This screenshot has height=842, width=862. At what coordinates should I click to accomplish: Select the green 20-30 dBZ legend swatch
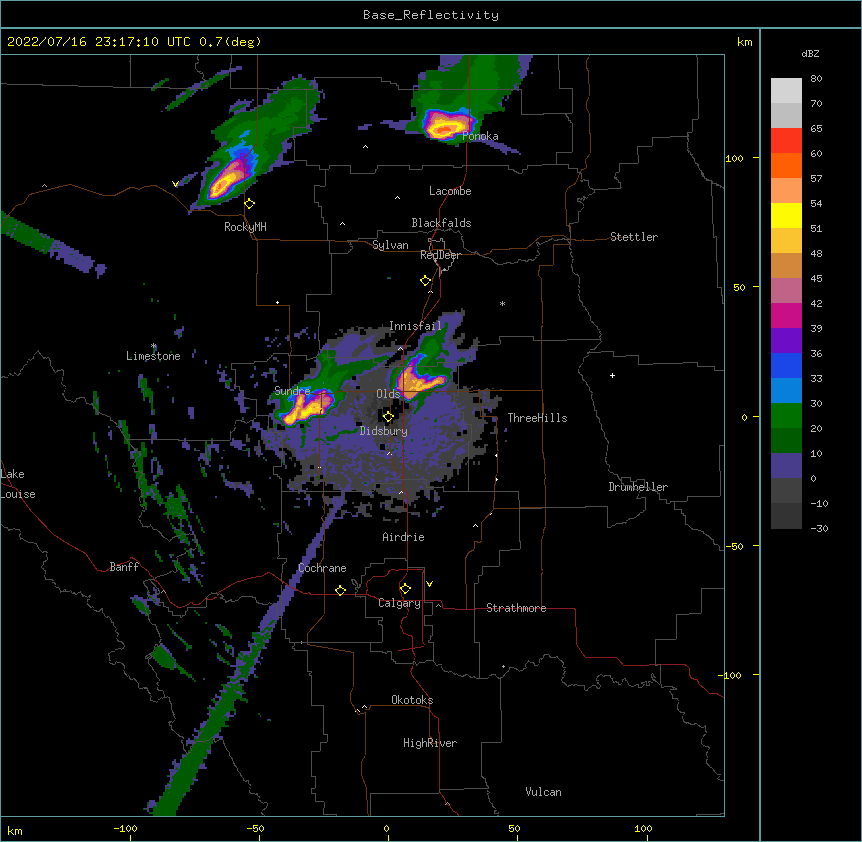click(x=786, y=416)
